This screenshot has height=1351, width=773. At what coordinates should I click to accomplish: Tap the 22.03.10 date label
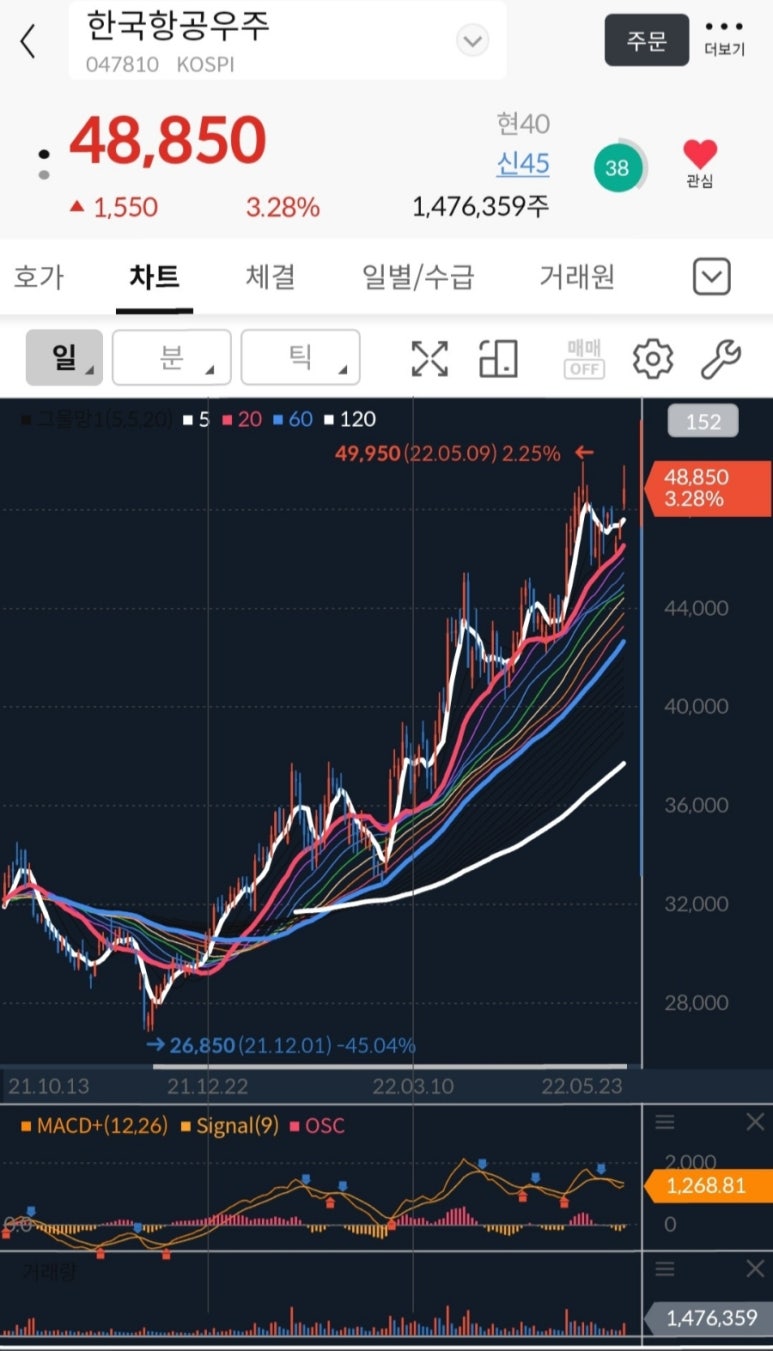click(412, 1084)
